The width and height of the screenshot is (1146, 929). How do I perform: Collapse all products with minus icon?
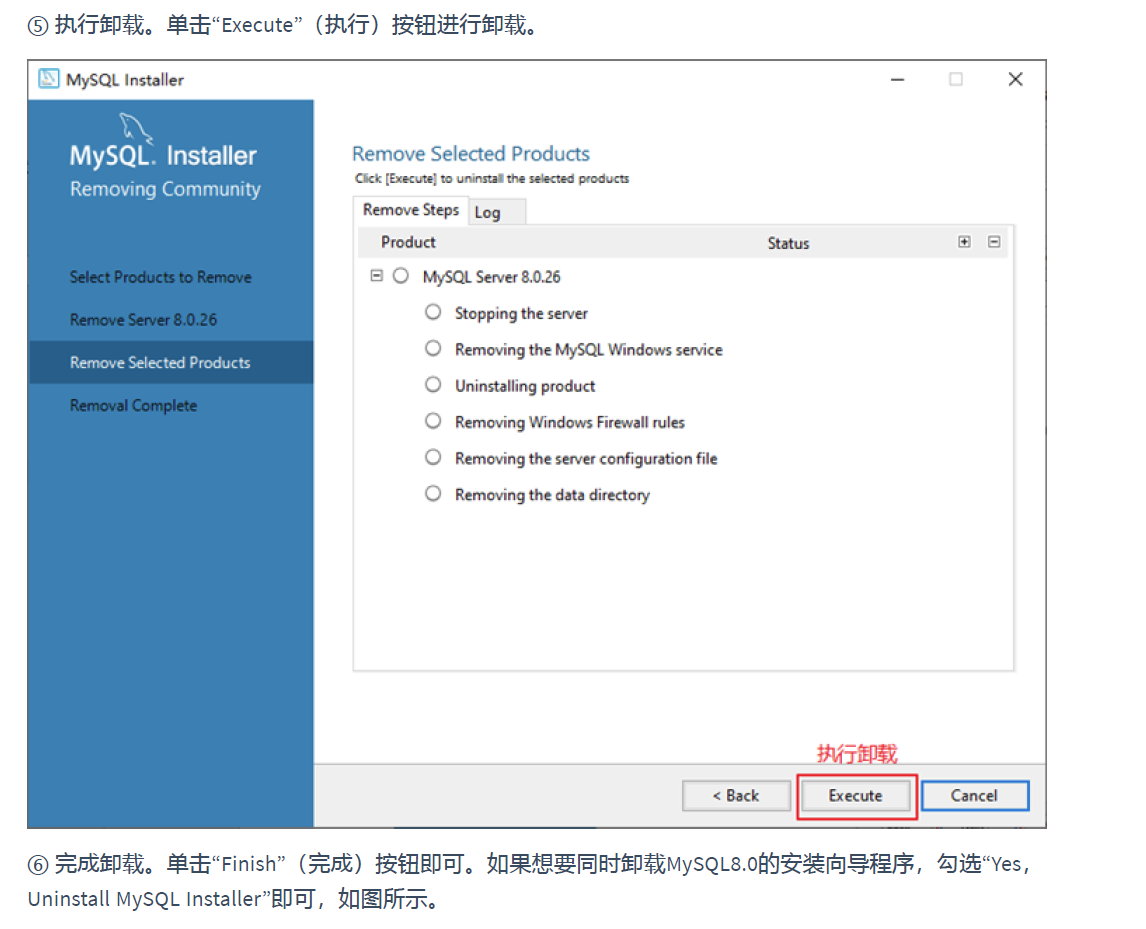tap(994, 242)
